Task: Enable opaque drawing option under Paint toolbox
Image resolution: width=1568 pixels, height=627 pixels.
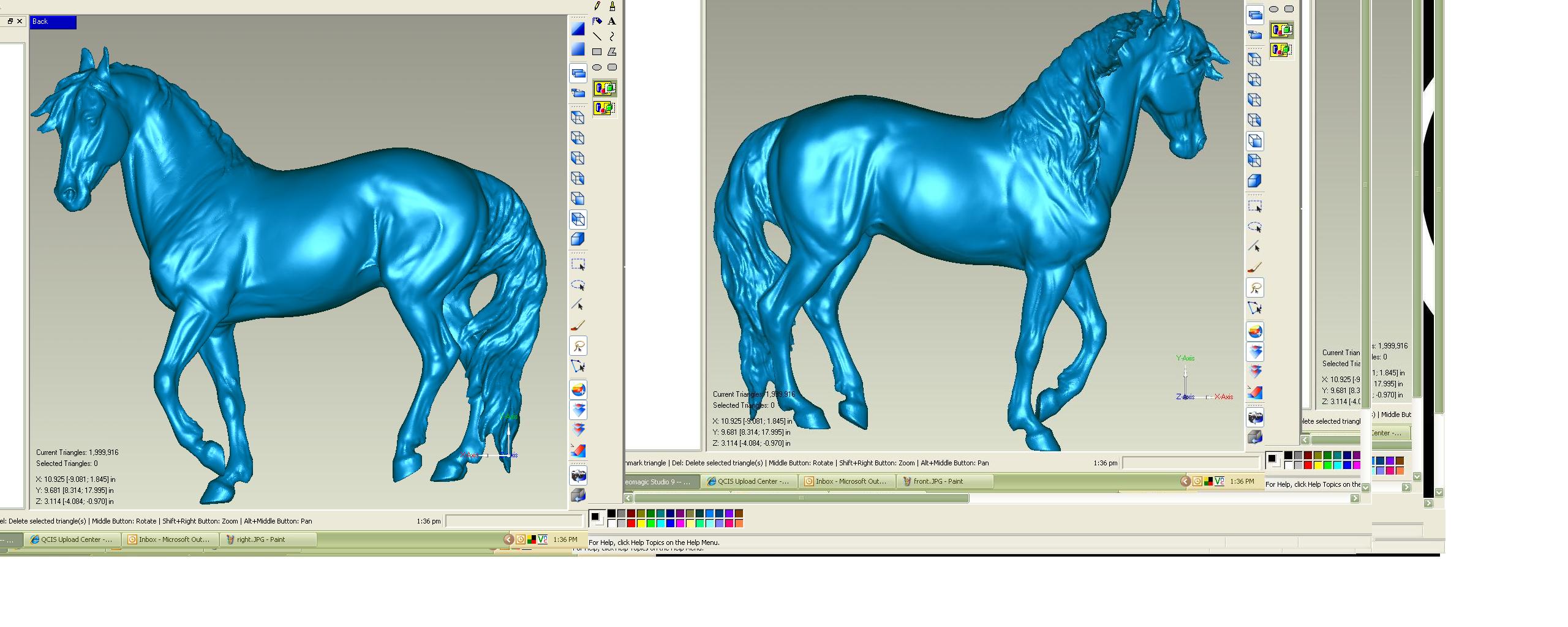Action: (605, 89)
